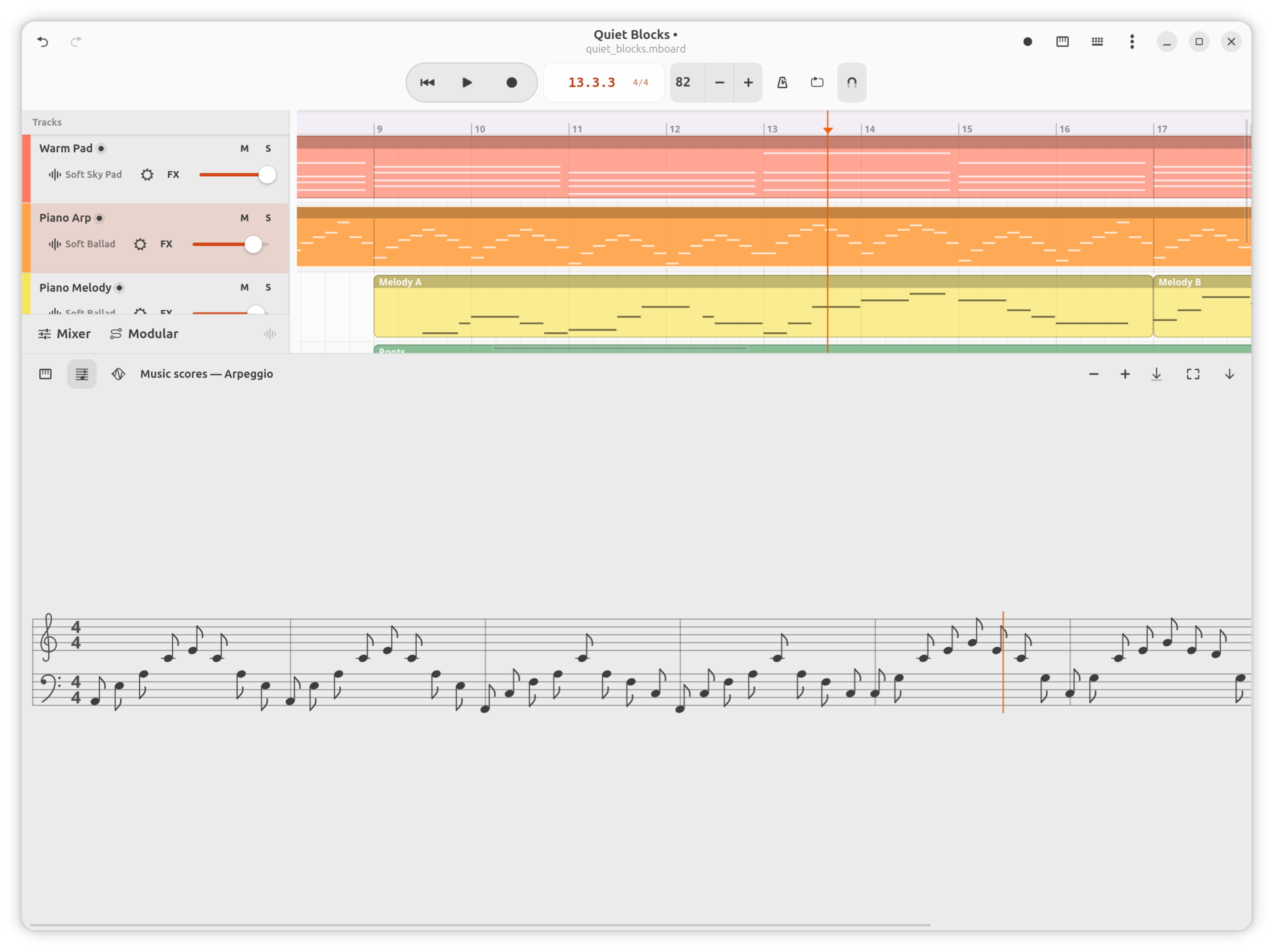
Task: Click the Warm Pad color strip
Action: [x=26, y=169]
